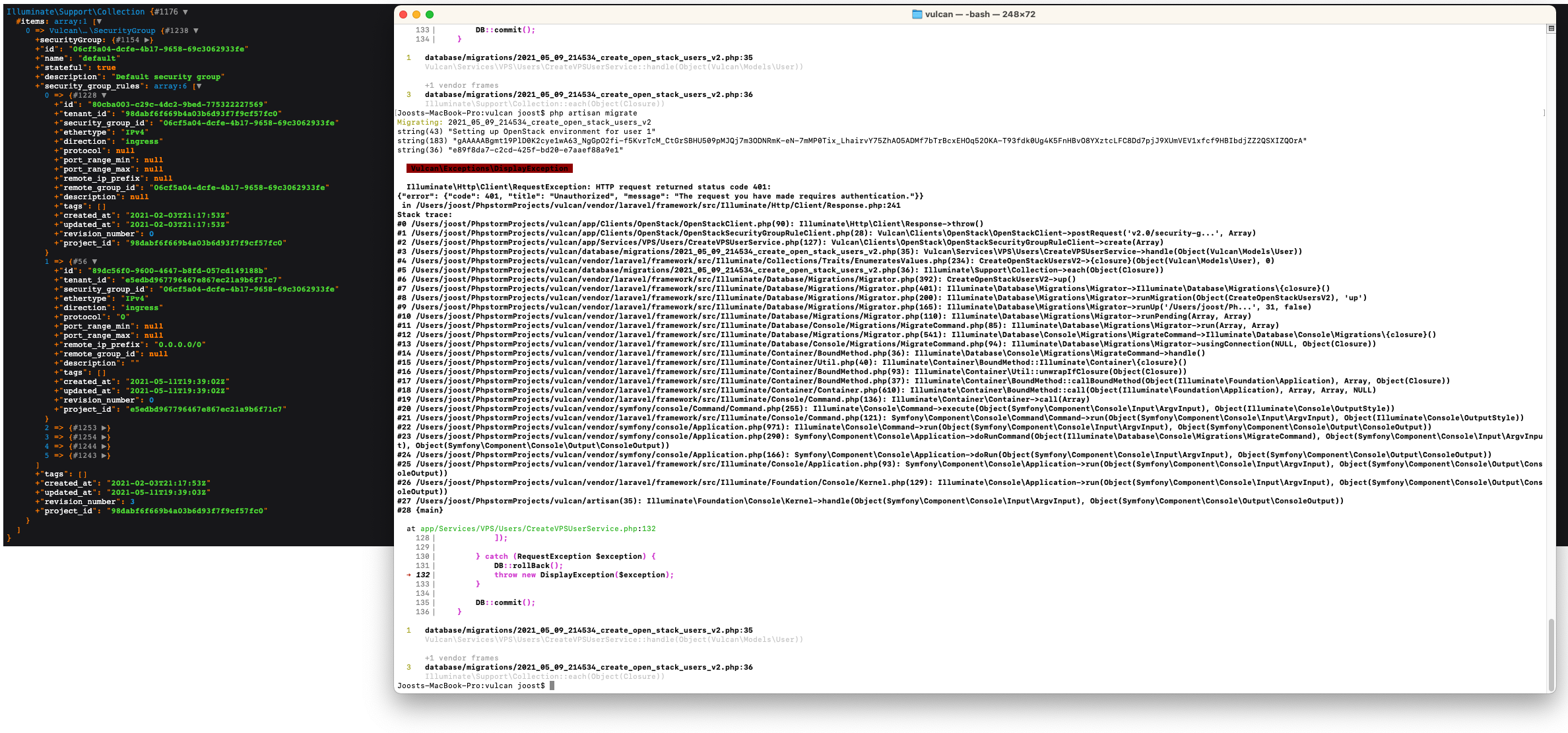Click the cursor at the bottom joost$ prompt
The image size is (1568, 733).
552,685
